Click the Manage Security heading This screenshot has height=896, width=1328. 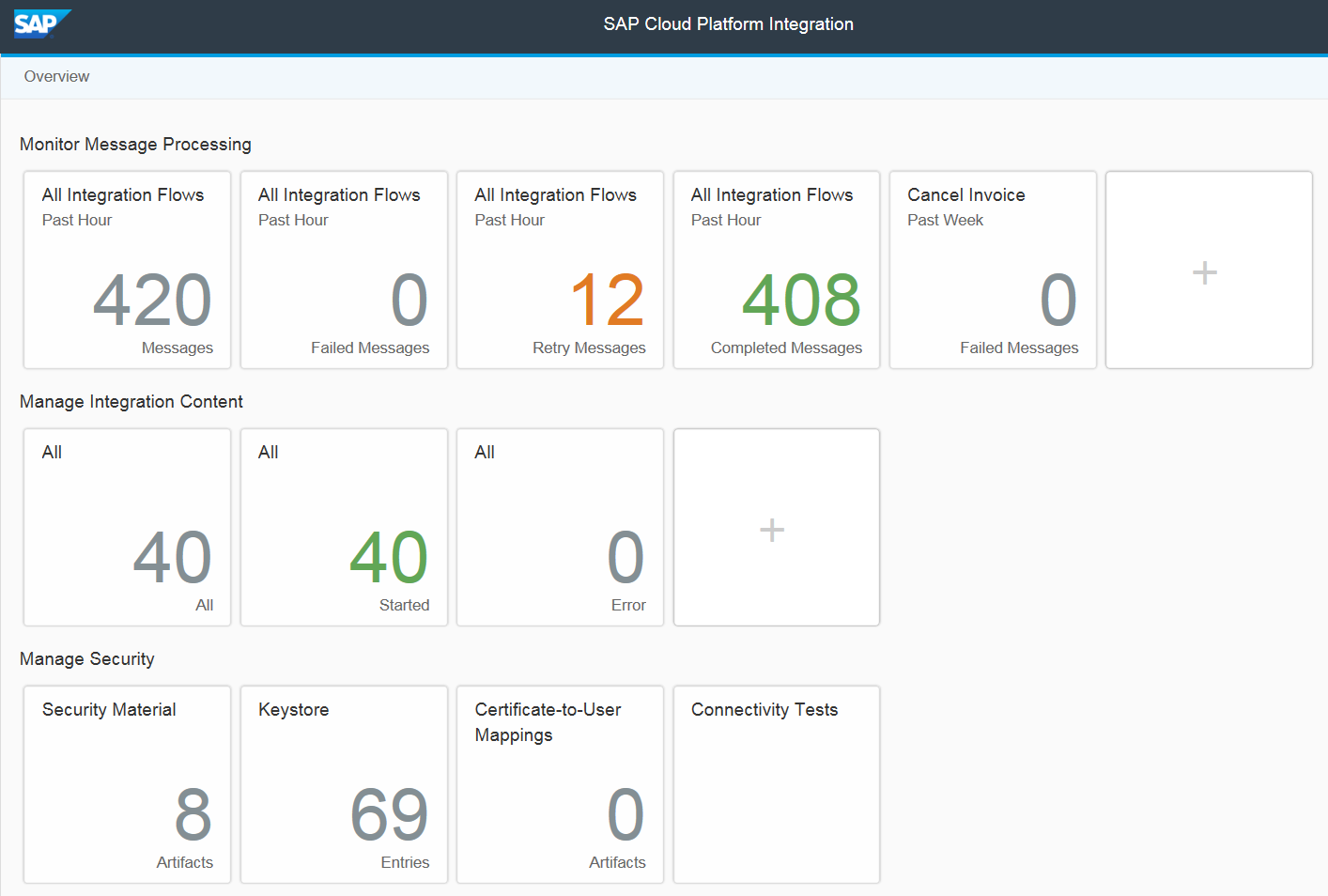click(x=87, y=659)
